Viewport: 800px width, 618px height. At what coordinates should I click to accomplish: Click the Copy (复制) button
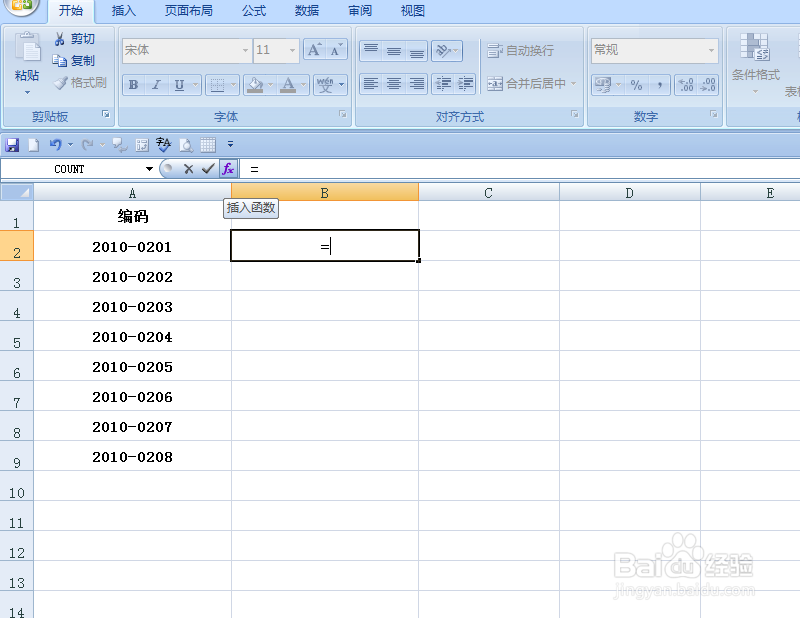tap(74, 61)
